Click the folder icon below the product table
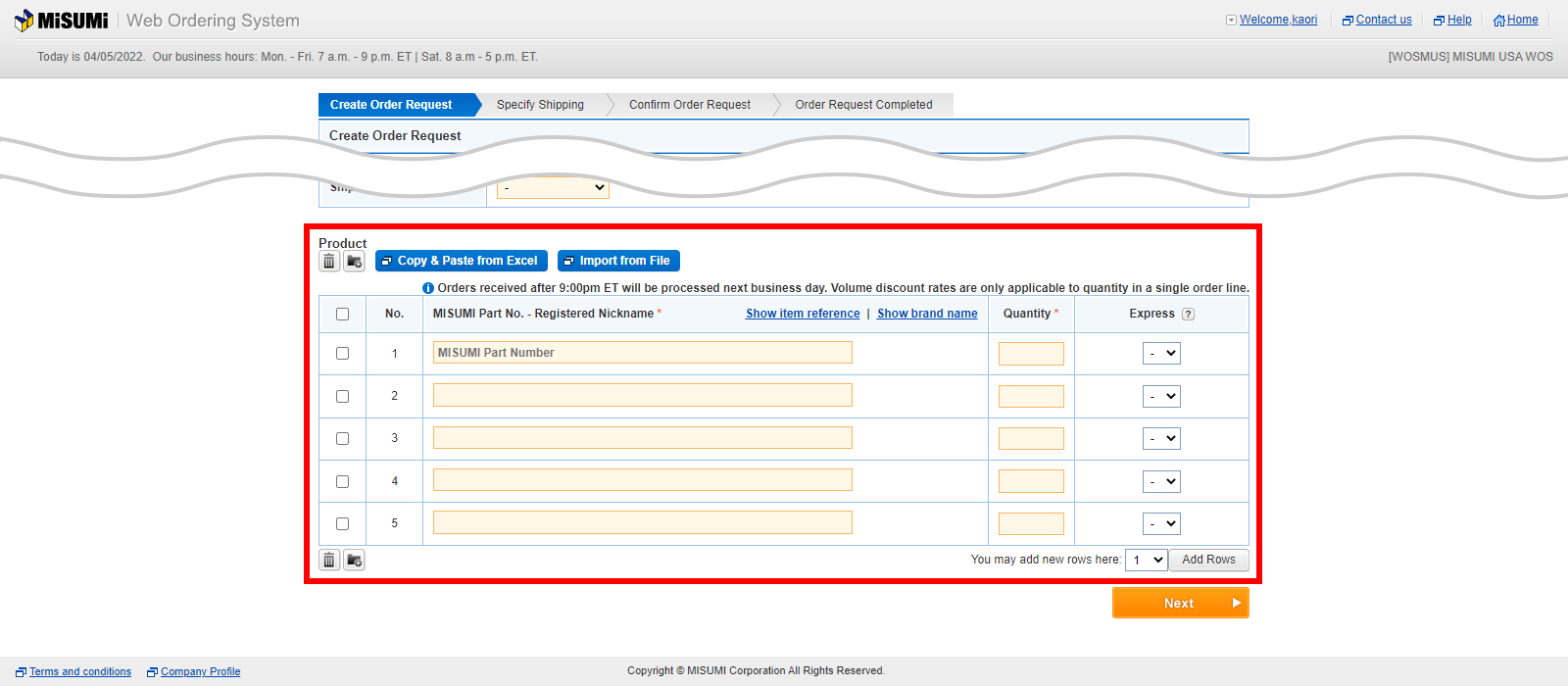1568x686 pixels. pos(355,561)
